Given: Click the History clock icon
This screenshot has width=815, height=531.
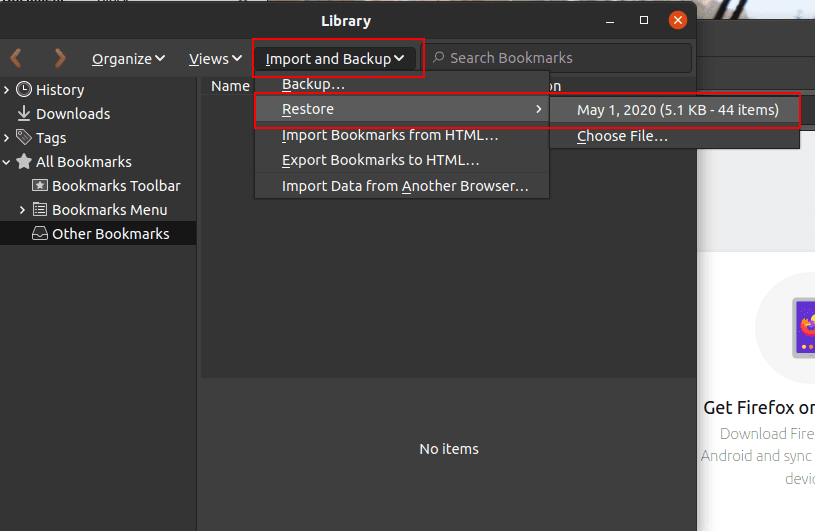Looking at the screenshot, I should point(24,89).
